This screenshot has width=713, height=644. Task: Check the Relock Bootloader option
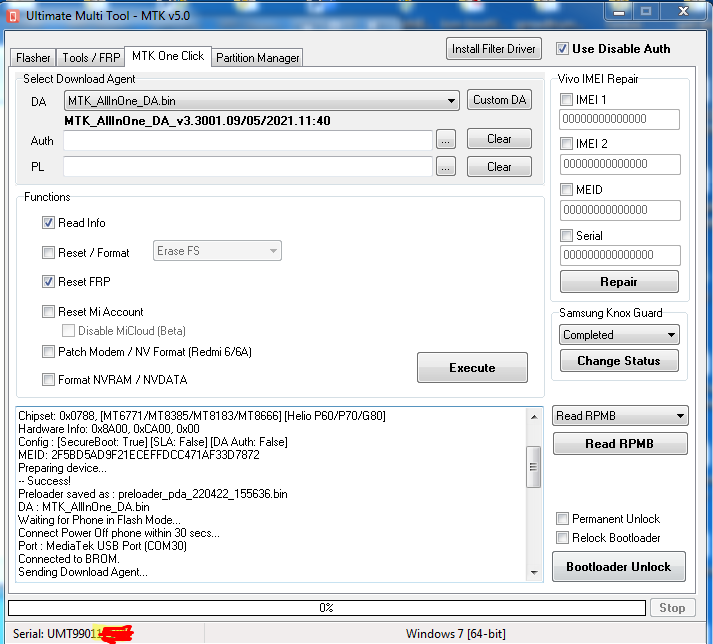[562, 538]
